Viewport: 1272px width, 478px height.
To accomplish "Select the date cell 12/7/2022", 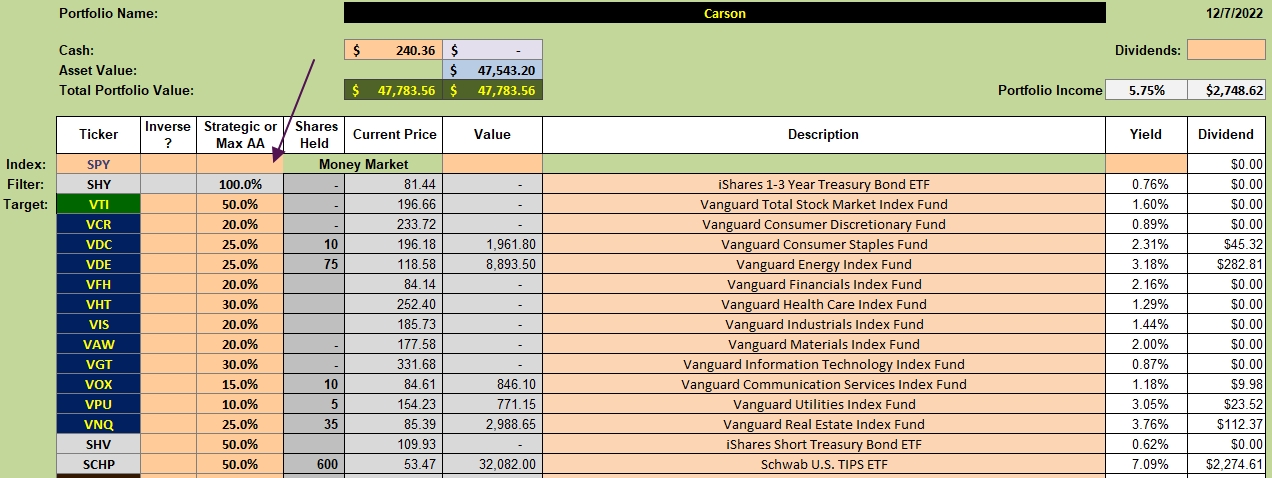I will [1233, 13].
